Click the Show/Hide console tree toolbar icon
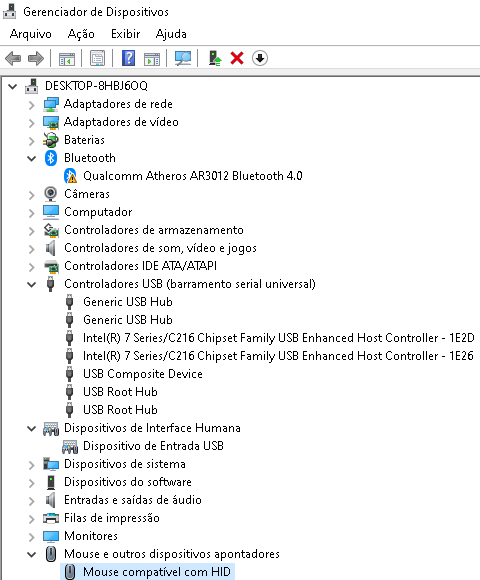The height and width of the screenshot is (580, 480). 67,58
